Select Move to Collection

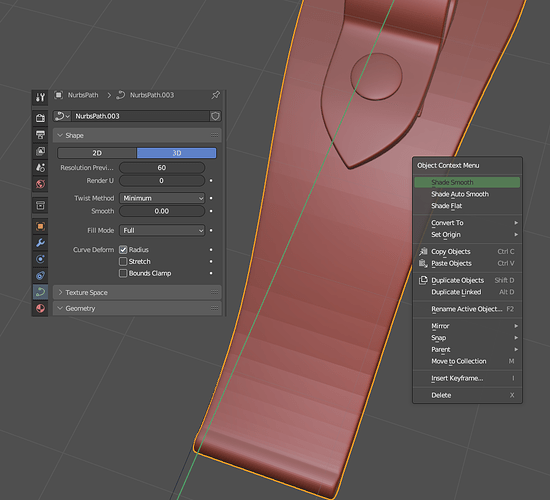tap(467, 361)
